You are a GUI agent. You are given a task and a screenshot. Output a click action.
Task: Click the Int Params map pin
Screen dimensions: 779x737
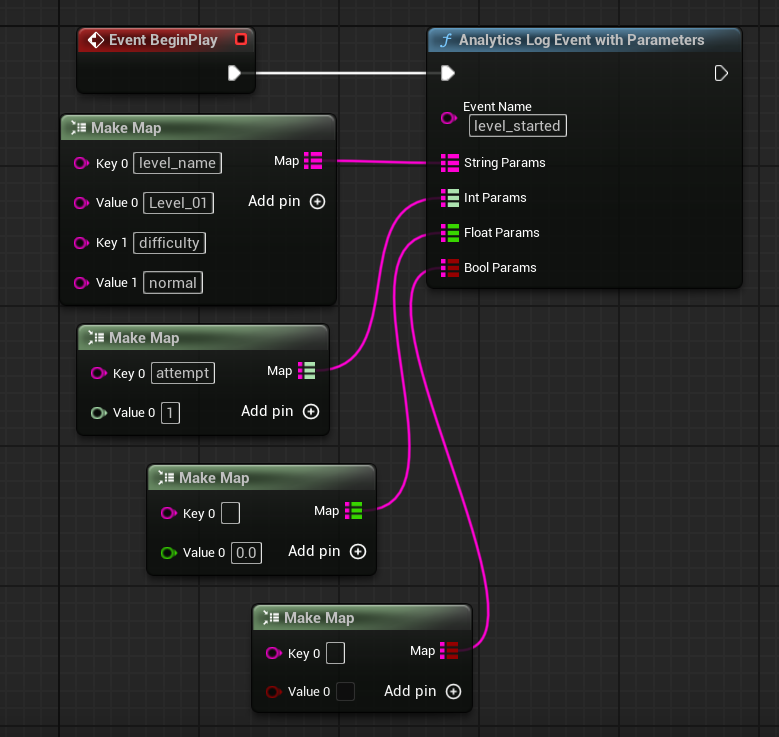(449, 198)
